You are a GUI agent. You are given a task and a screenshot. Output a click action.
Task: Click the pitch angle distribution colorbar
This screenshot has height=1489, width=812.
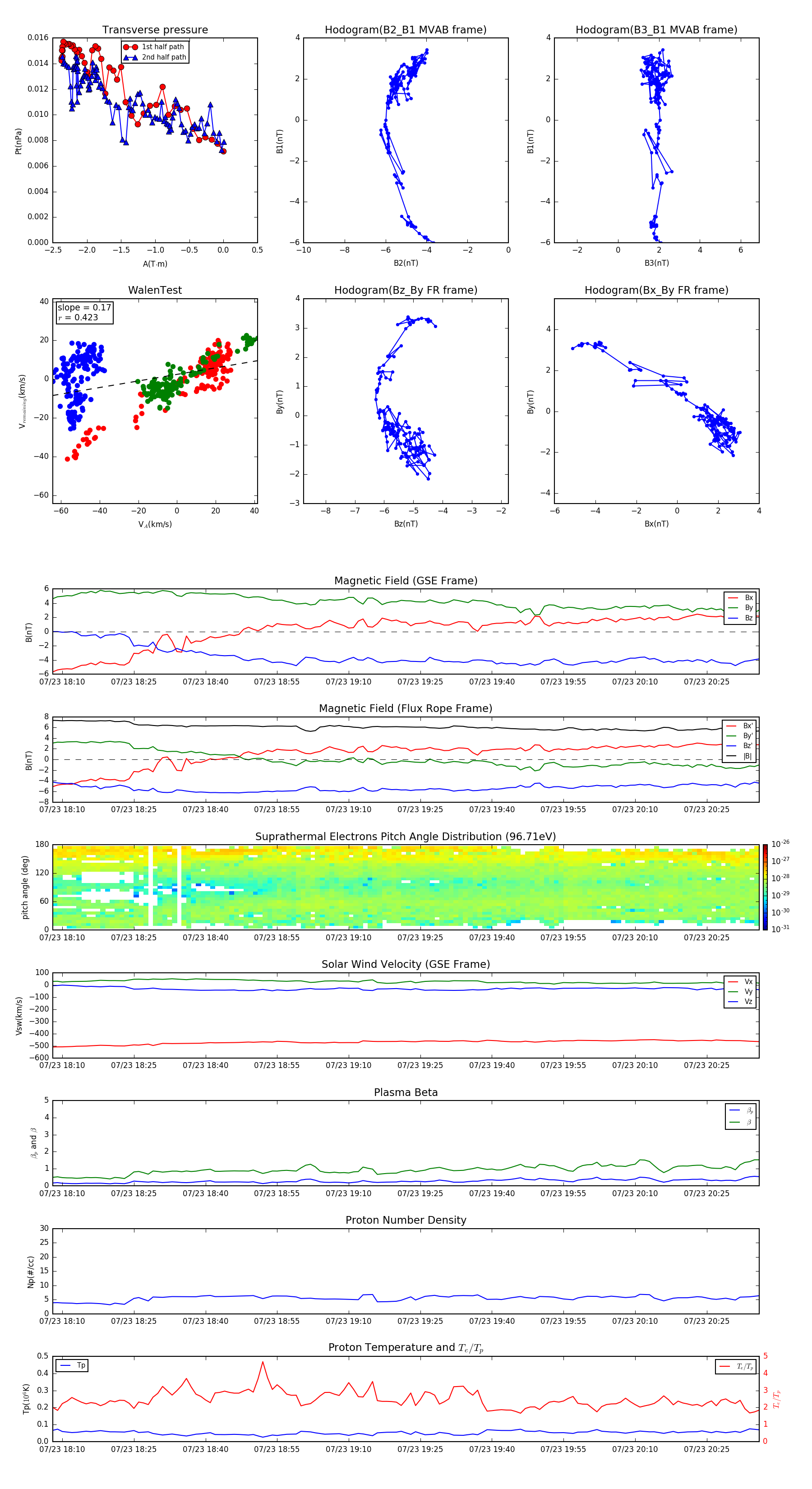pyautogui.click(x=765, y=887)
